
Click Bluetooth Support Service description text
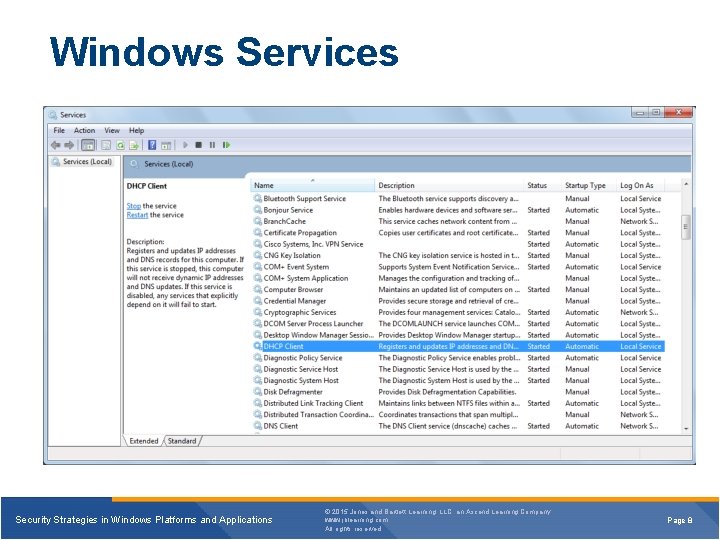[449, 198]
